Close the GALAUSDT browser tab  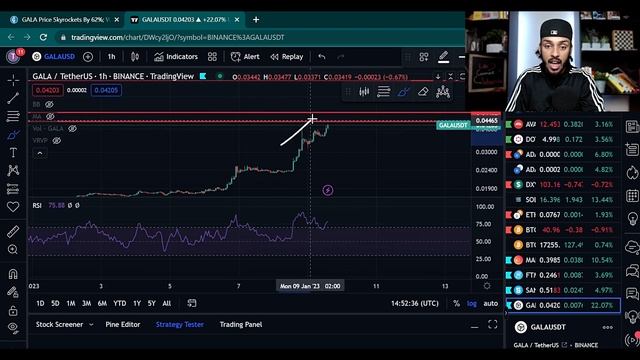pyautogui.click(x=237, y=20)
